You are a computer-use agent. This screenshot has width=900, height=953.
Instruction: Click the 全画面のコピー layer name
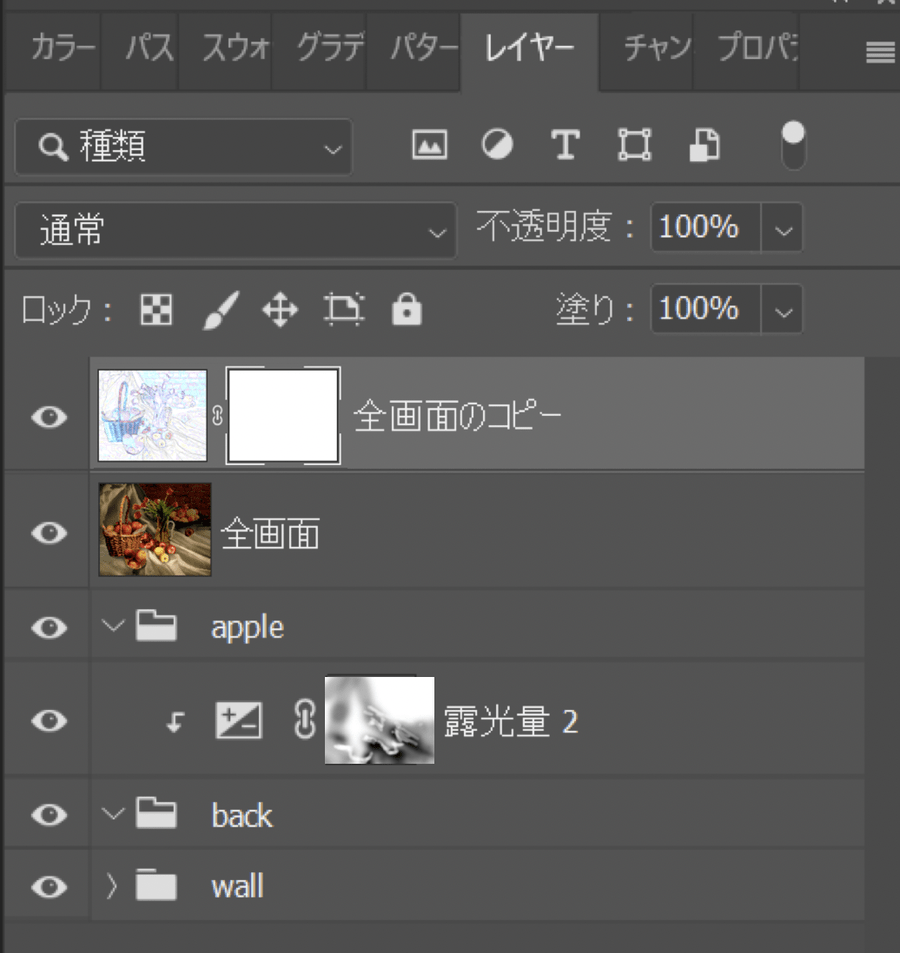tap(458, 416)
